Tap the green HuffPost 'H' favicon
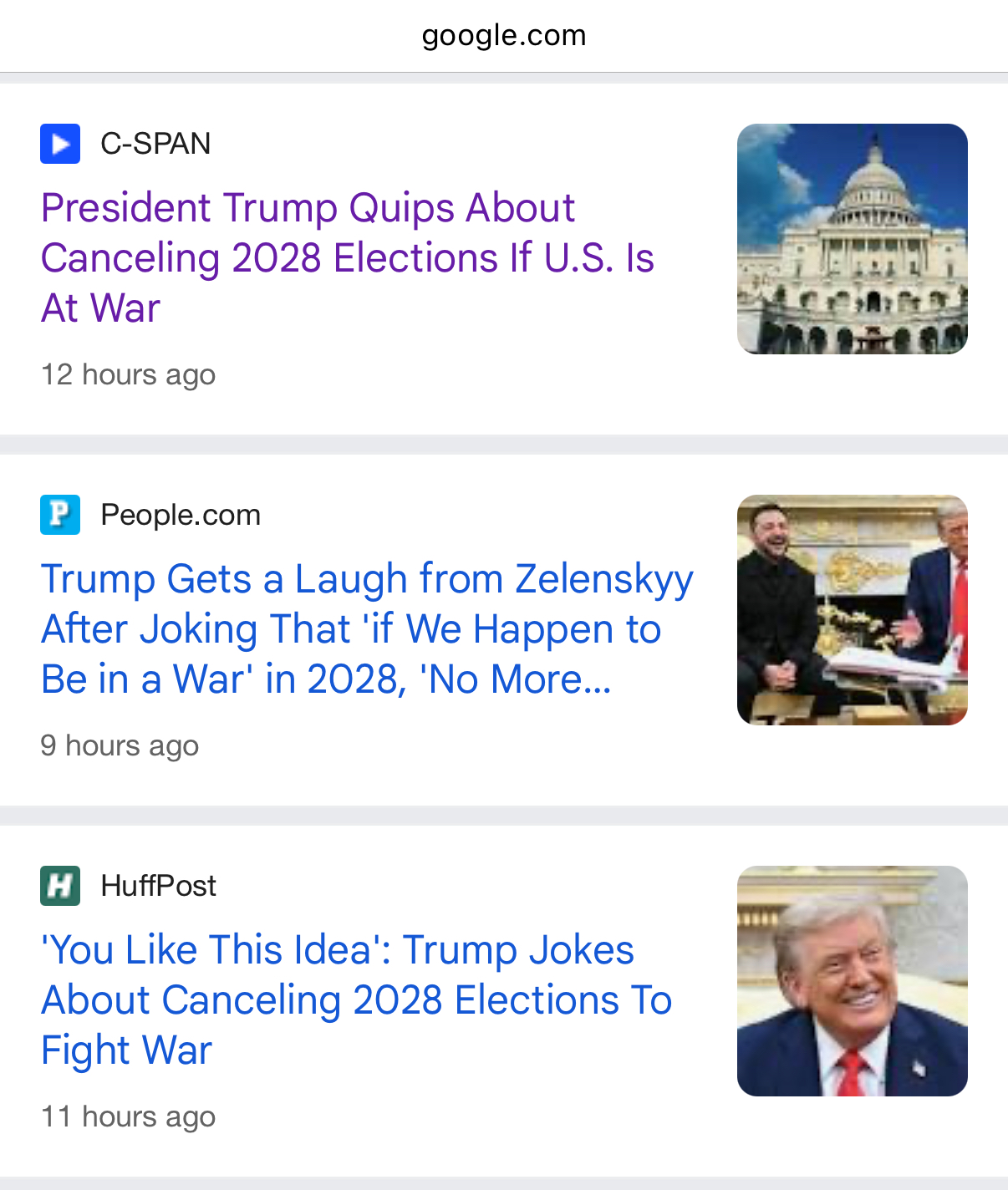 60,886
